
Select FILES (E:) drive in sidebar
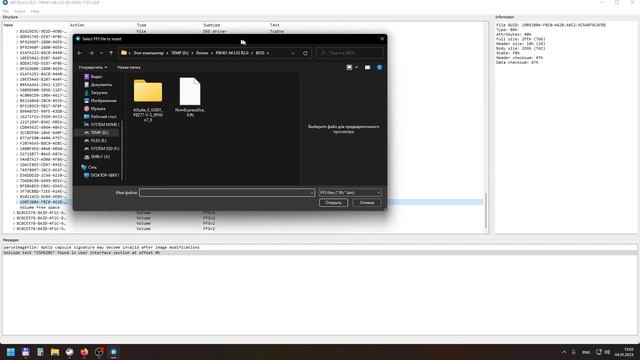pyautogui.click(x=98, y=140)
